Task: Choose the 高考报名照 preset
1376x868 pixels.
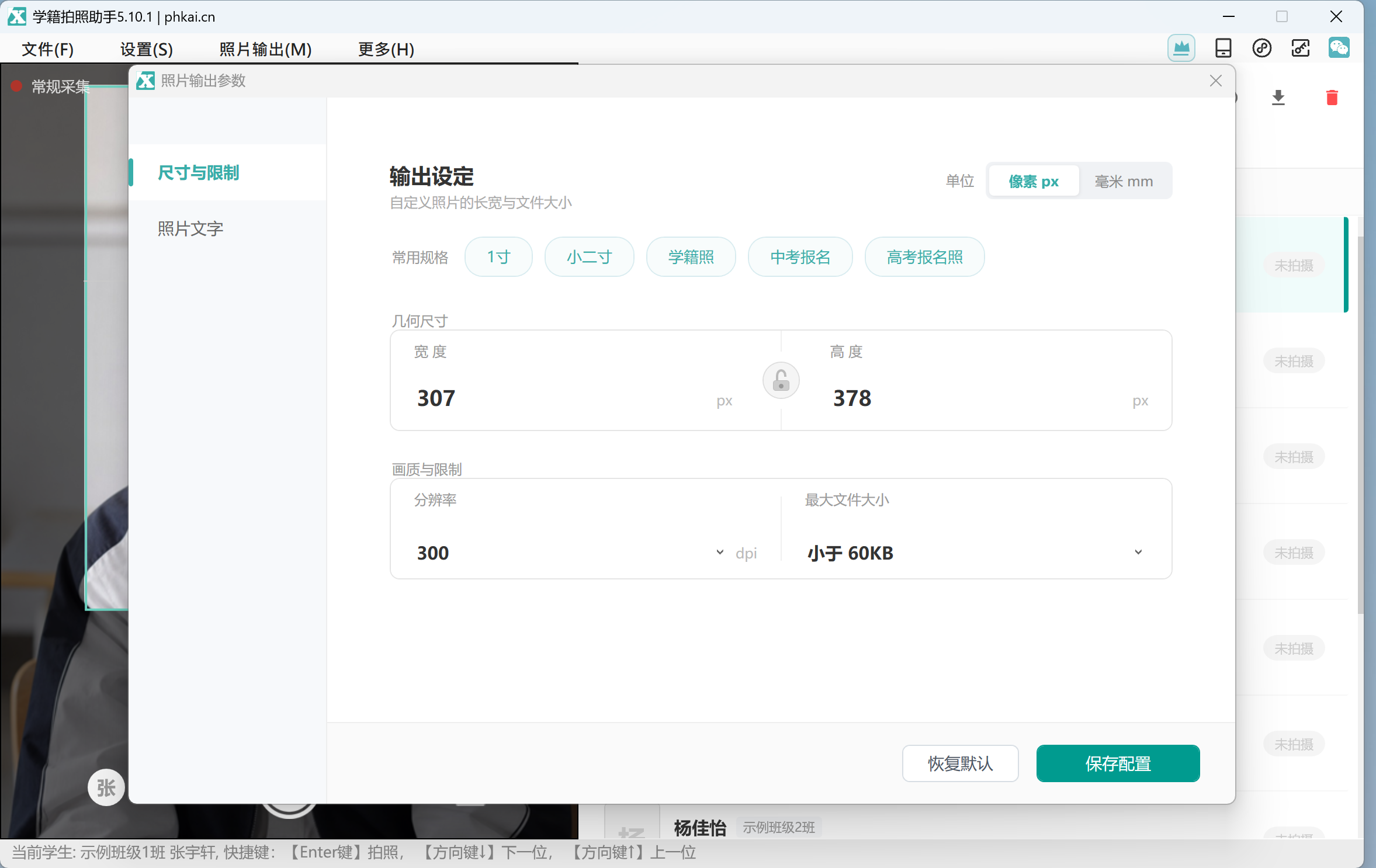Action: (924, 257)
